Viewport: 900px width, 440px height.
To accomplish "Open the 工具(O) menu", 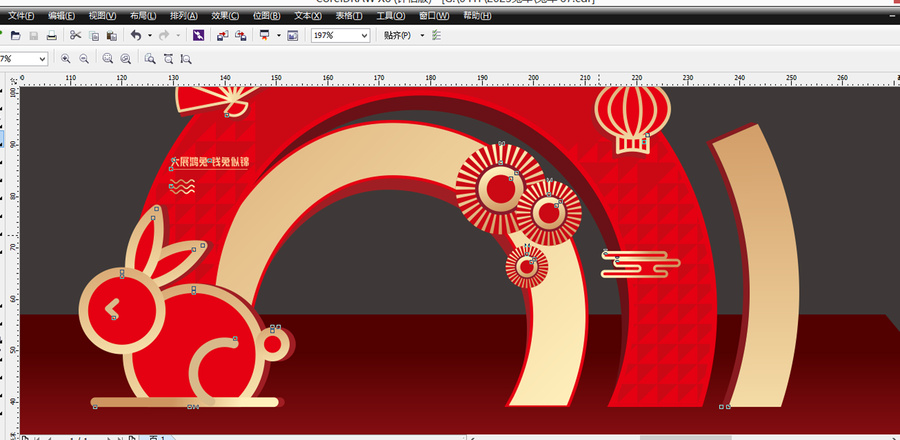I will [x=390, y=16].
